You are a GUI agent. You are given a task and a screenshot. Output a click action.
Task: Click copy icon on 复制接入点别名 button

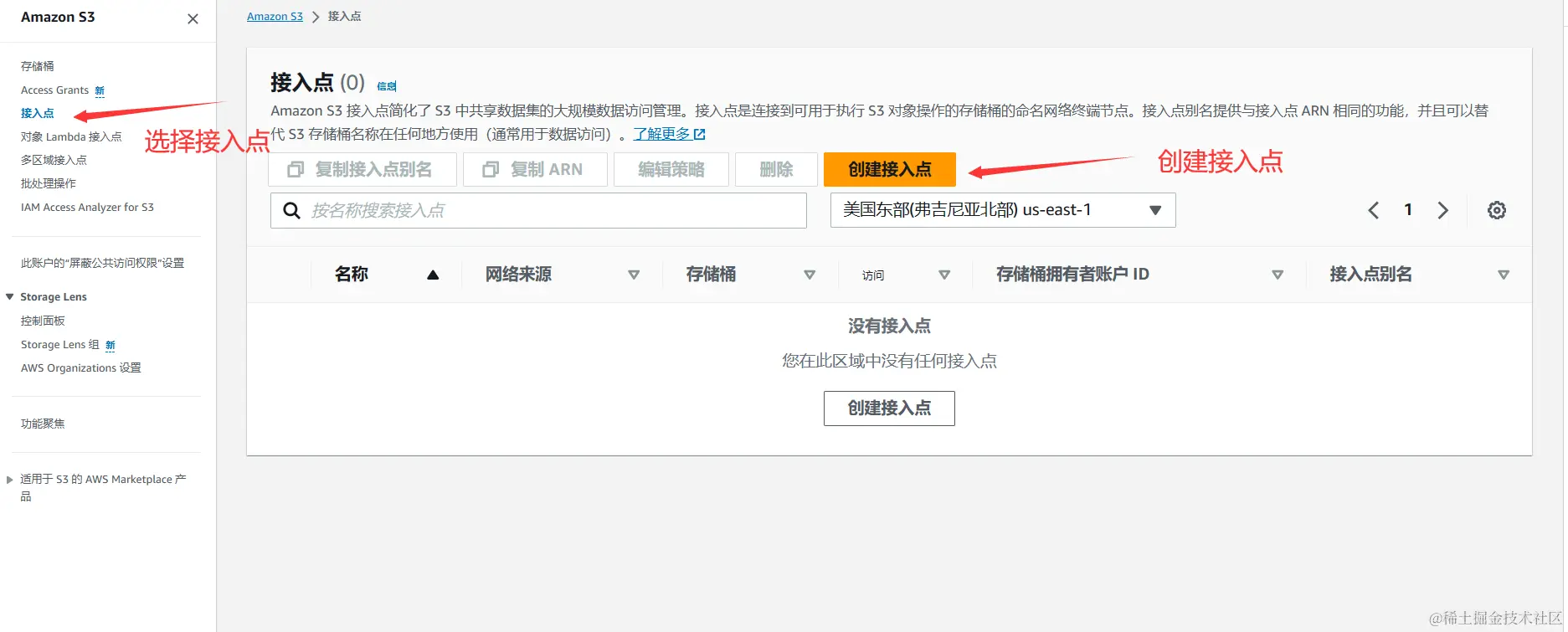tap(295, 169)
